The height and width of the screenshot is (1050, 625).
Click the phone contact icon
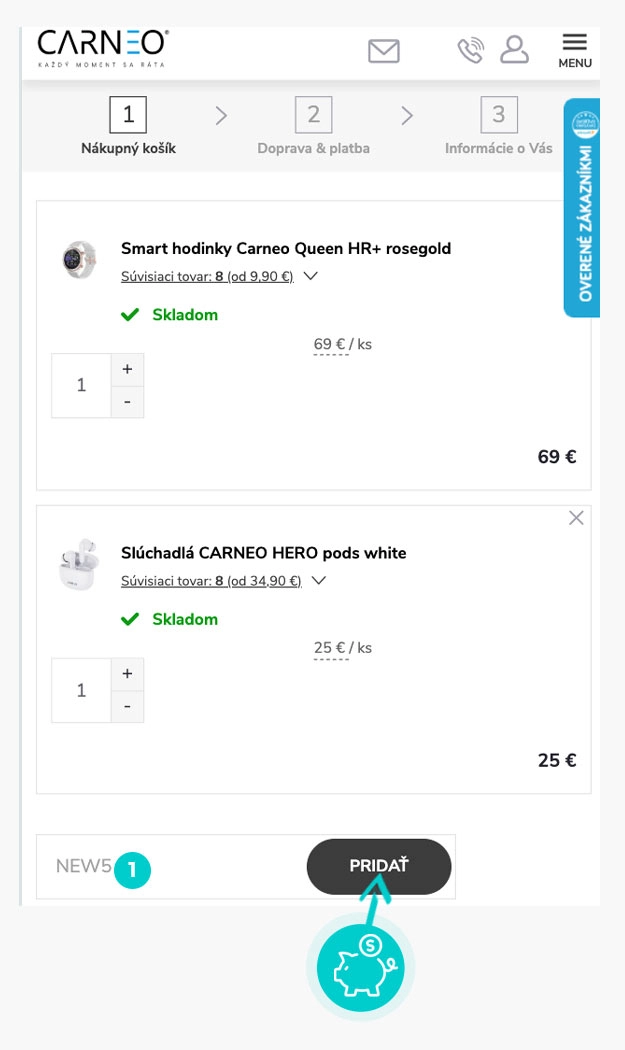pos(470,50)
